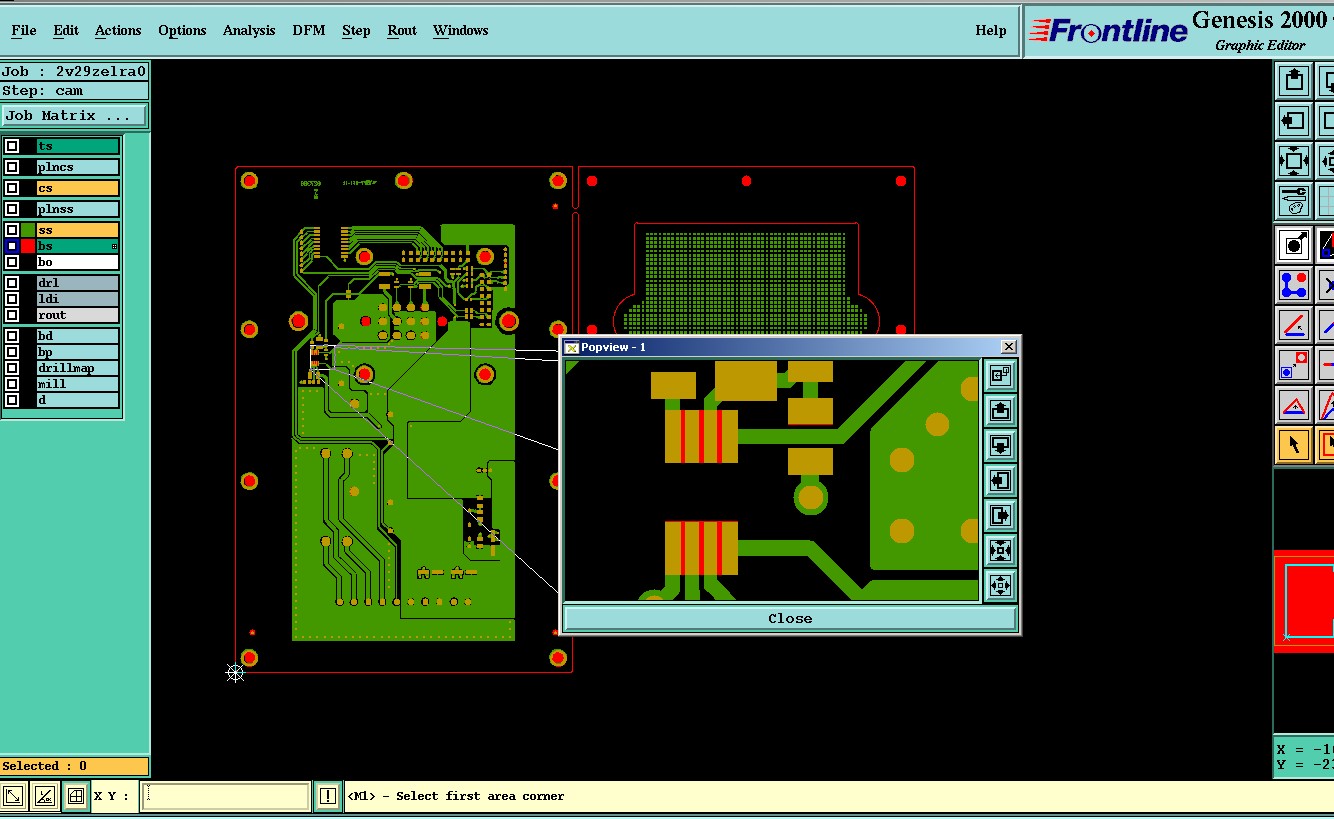This screenshot has width=1334, height=819.
Task: Toggle display checkbox for ss layer
Action: click(12, 230)
